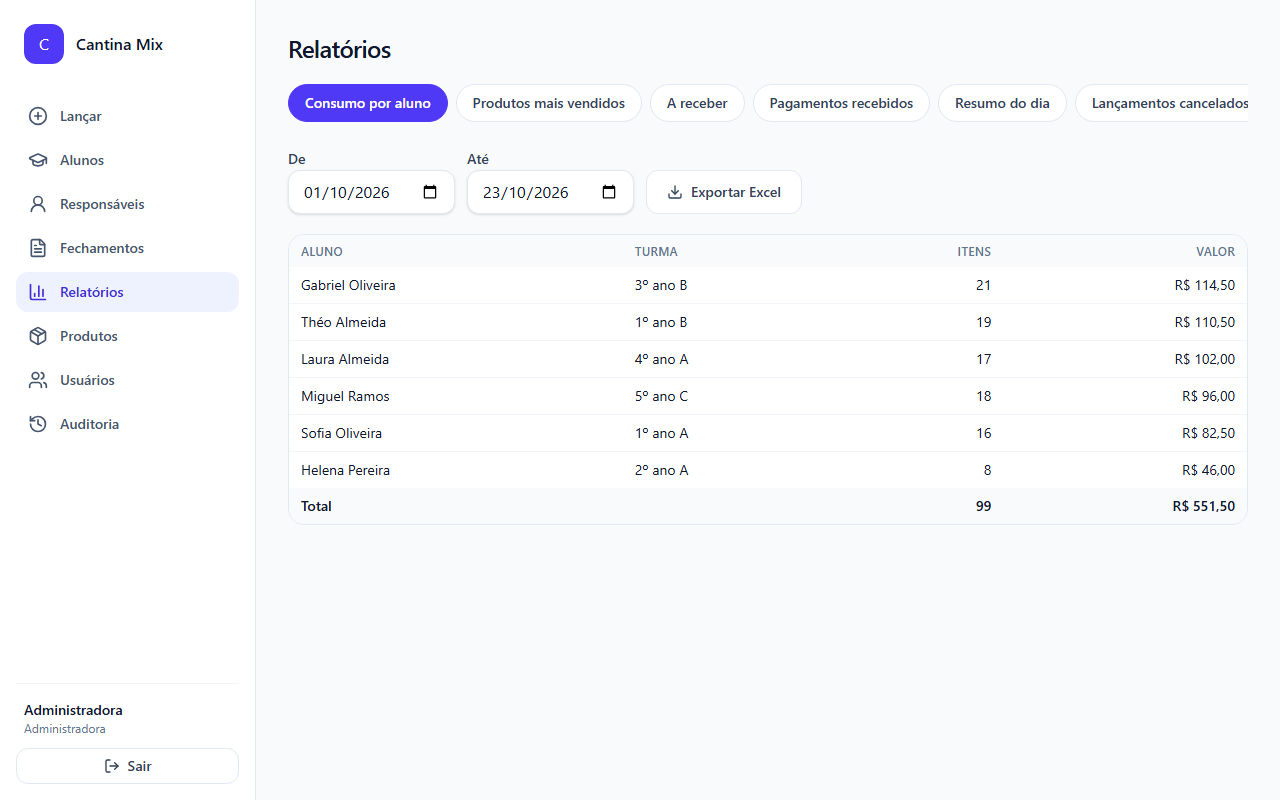This screenshot has width=1280, height=800.
Task: Click the Alunos graduation cap icon
Action: 38,160
